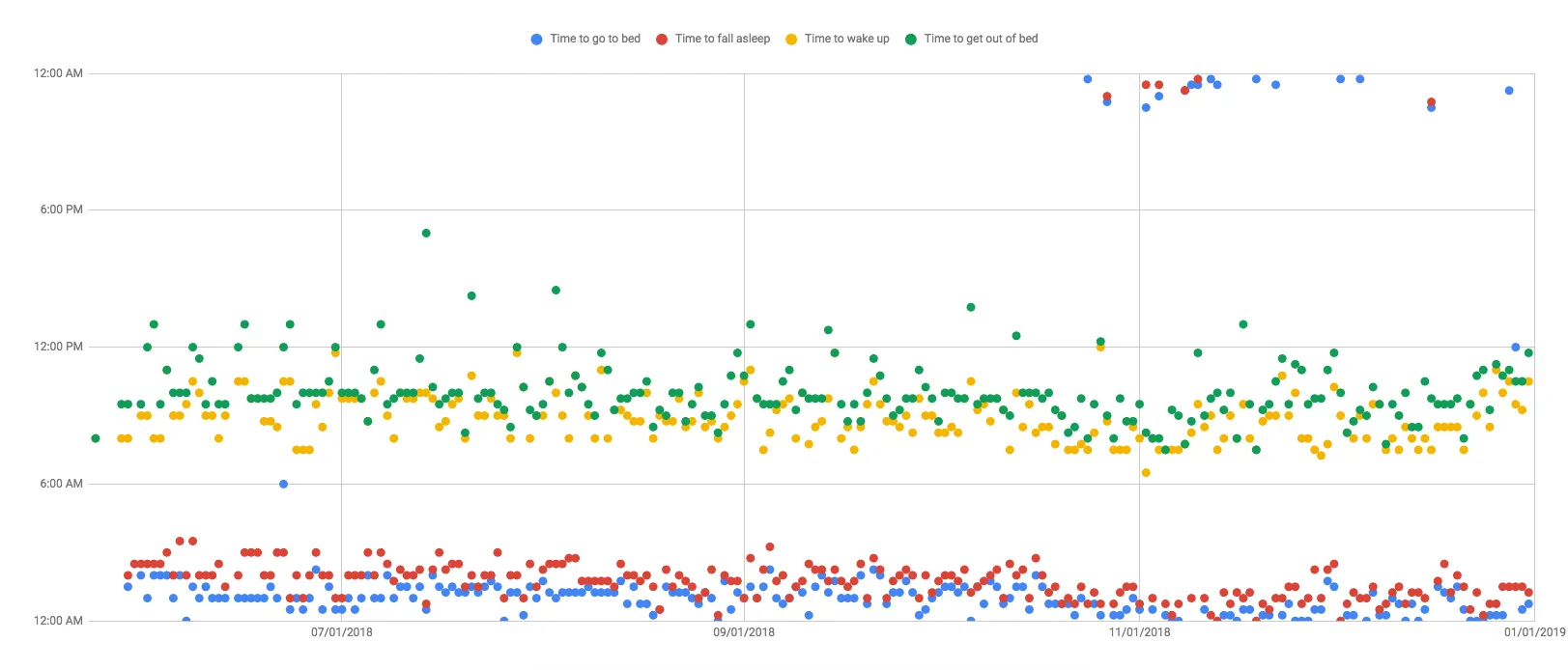This screenshot has width=1568, height=670.
Task: Click the 07/01/2018 x-axis date label
Action: click(x=341, y=632)
